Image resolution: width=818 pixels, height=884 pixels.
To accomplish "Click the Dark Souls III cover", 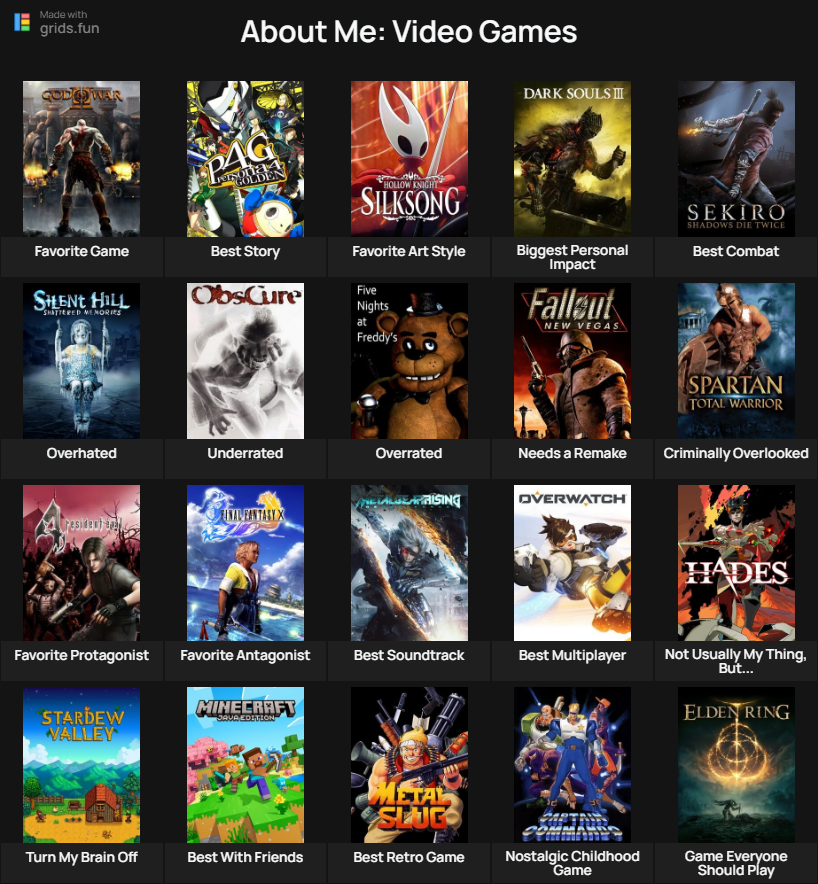I will tap(572, 158).
